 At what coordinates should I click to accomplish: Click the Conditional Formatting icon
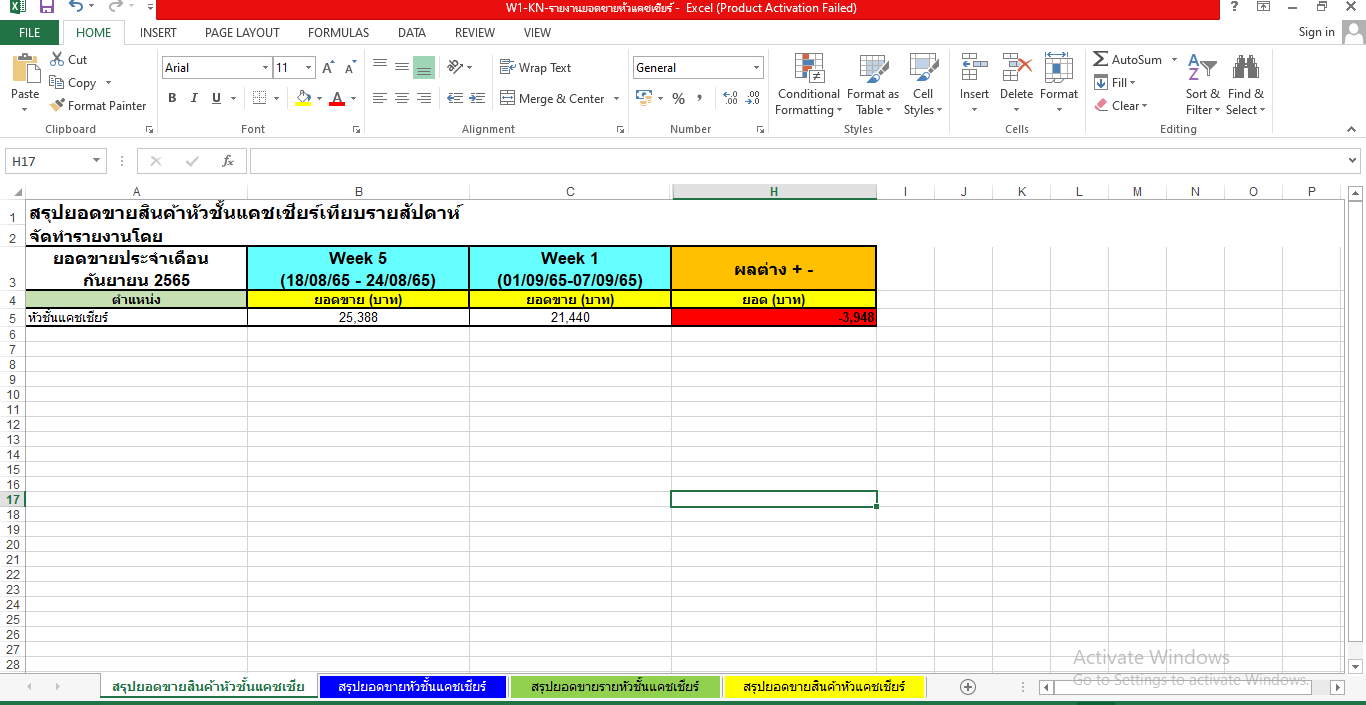click(x=809, y=68)
